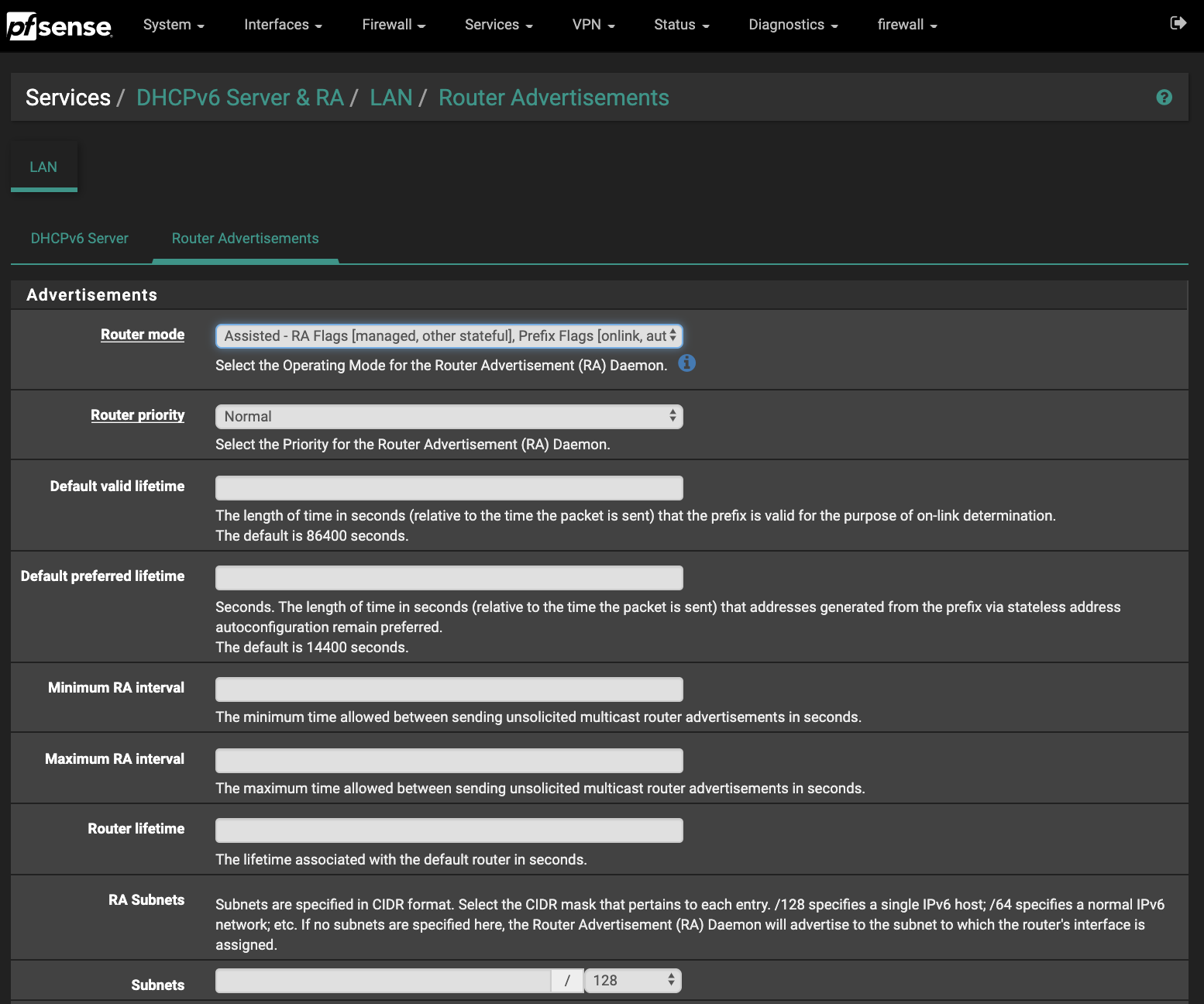Expand the Router mode dropdown
The height and width of the screenshot is (1004, 1204).
point(449,336)
